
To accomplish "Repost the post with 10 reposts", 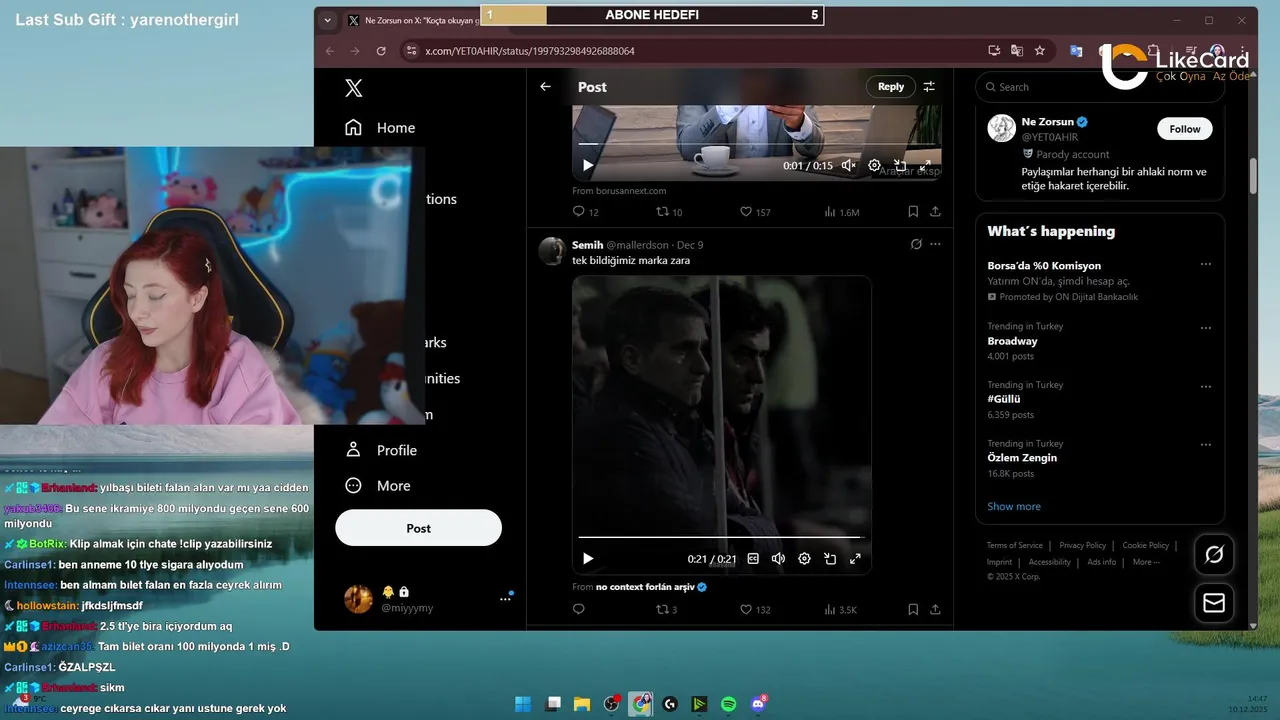I will coord(669,212).
